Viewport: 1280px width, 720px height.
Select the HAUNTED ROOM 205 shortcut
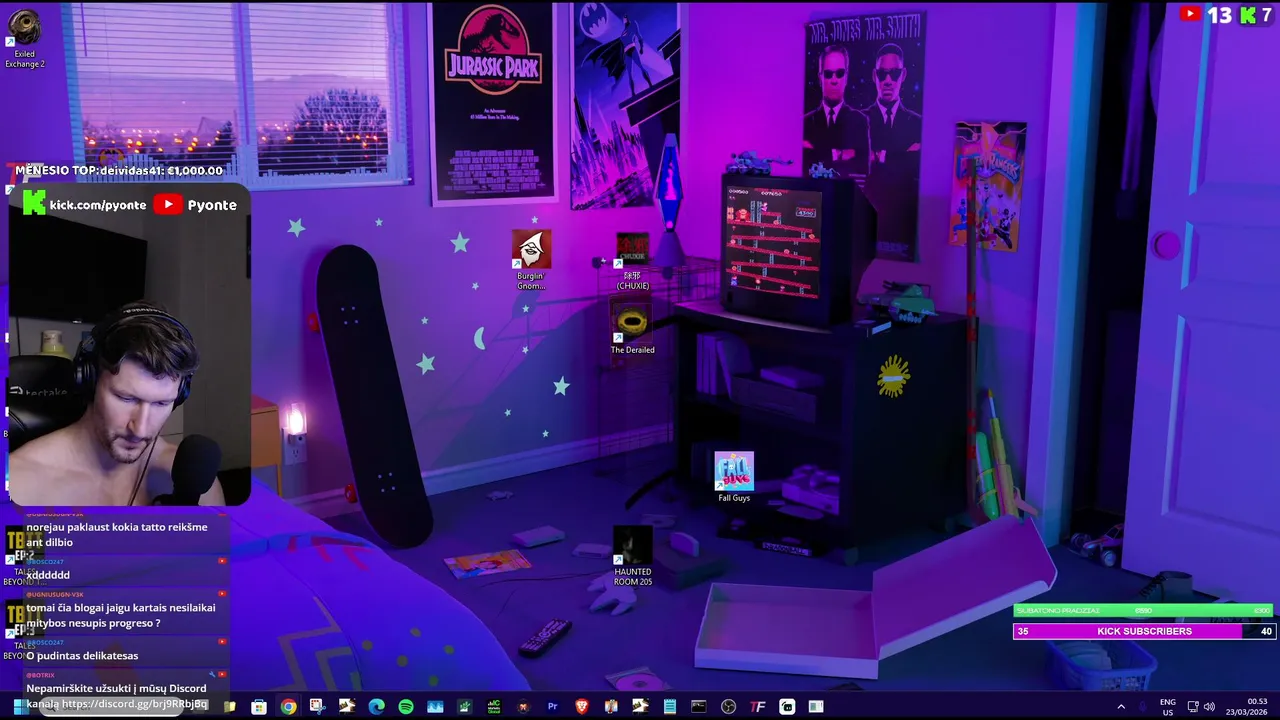pyautogui.click(x=633, y=556)
